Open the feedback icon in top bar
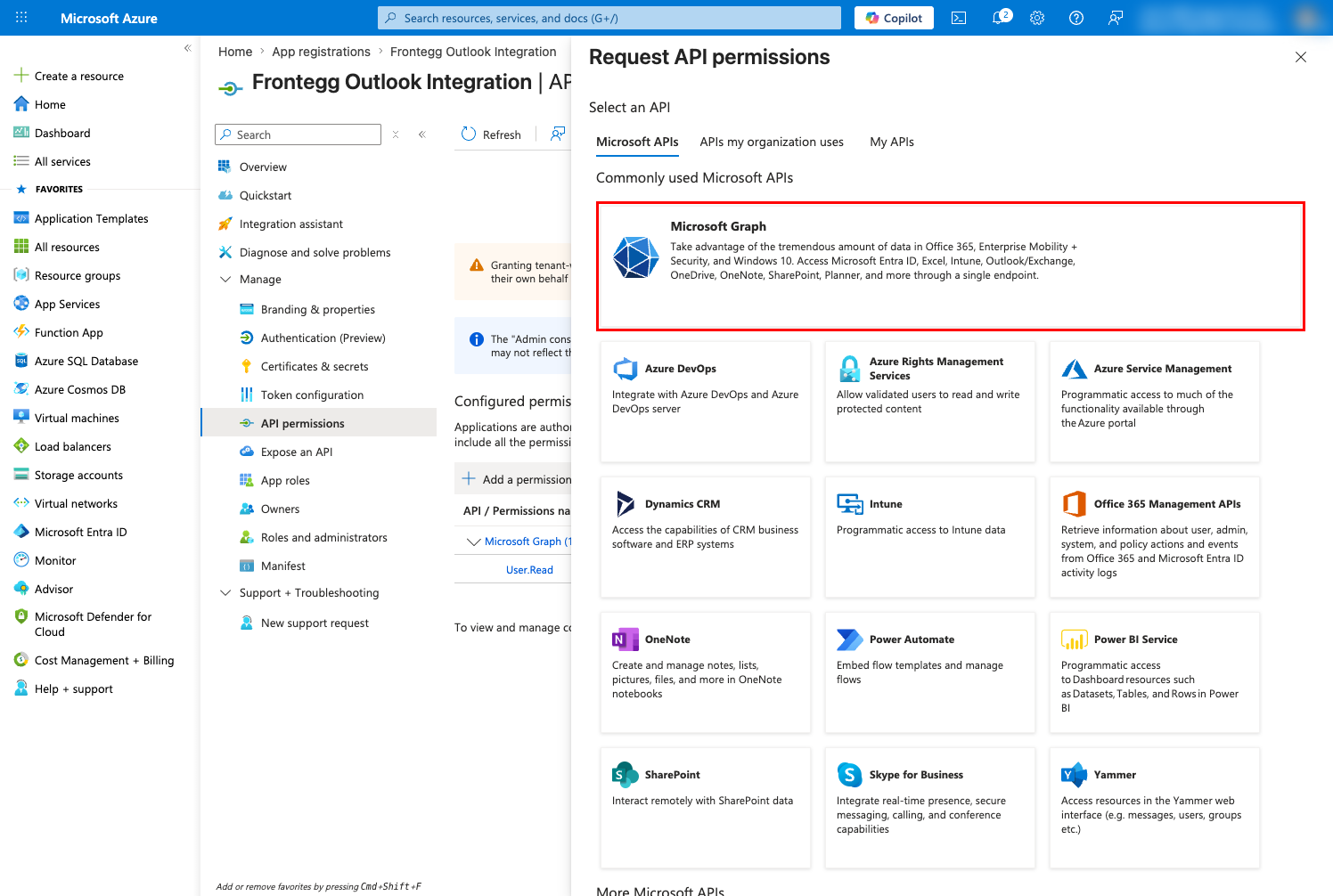Screen dimensions: 1333x896 (1116, 18)
